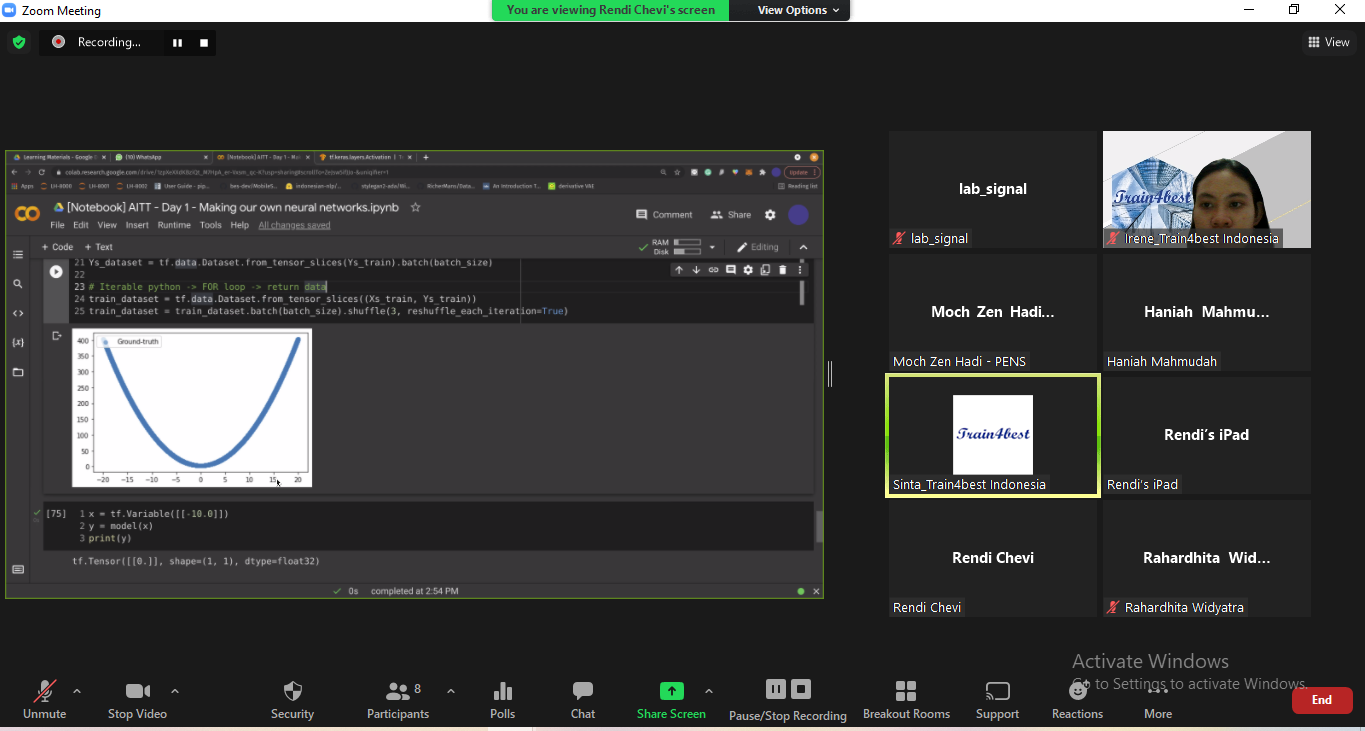
Task: Switch layout with the View button
Action: (1329, 42)
